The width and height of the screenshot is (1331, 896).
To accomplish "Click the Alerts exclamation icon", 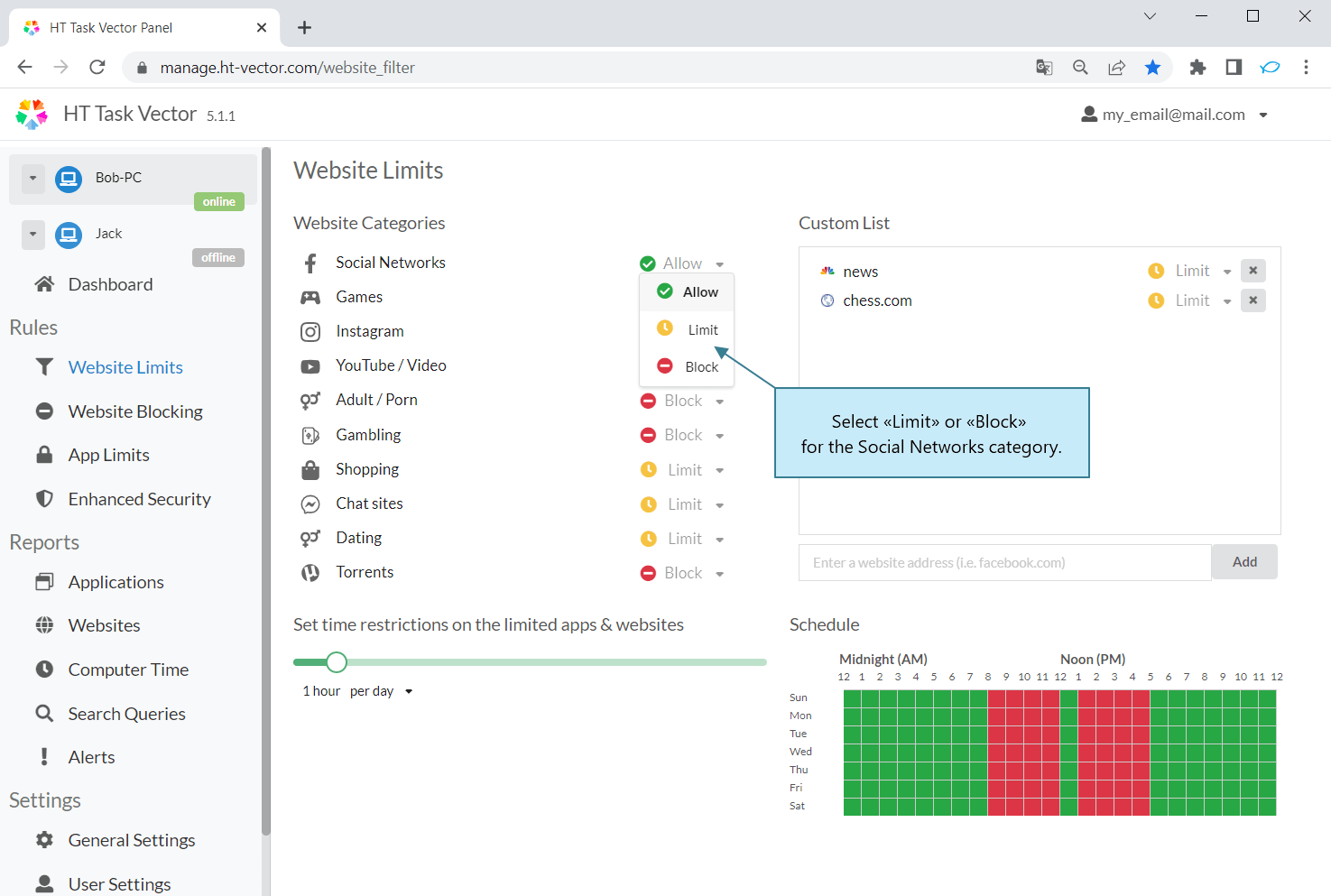I will (44, 757).
